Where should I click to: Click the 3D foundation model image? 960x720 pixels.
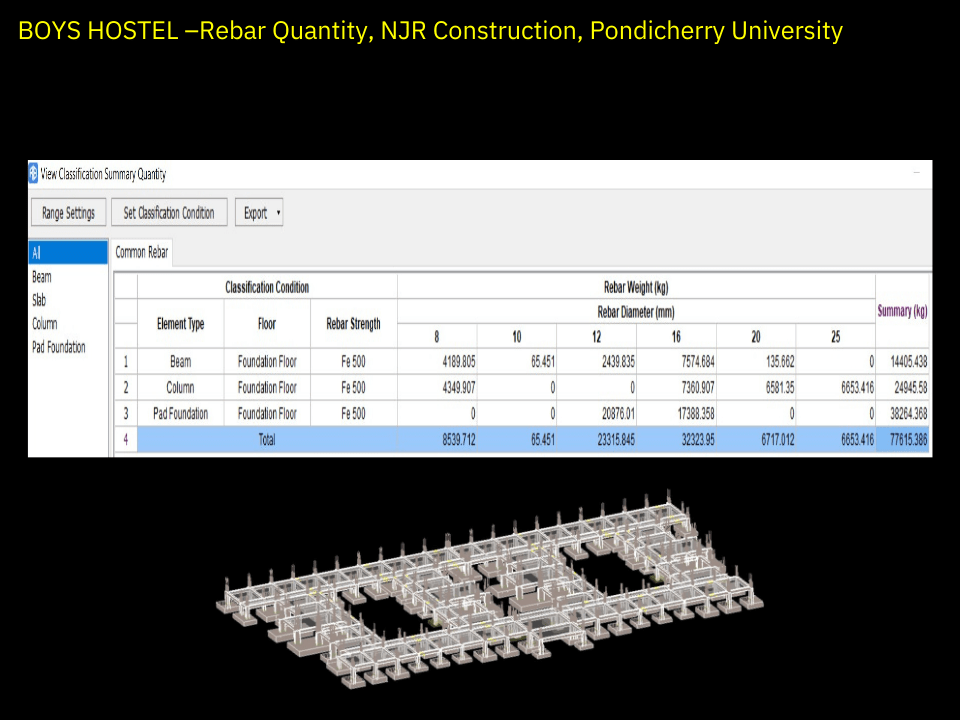pos(490,591)
